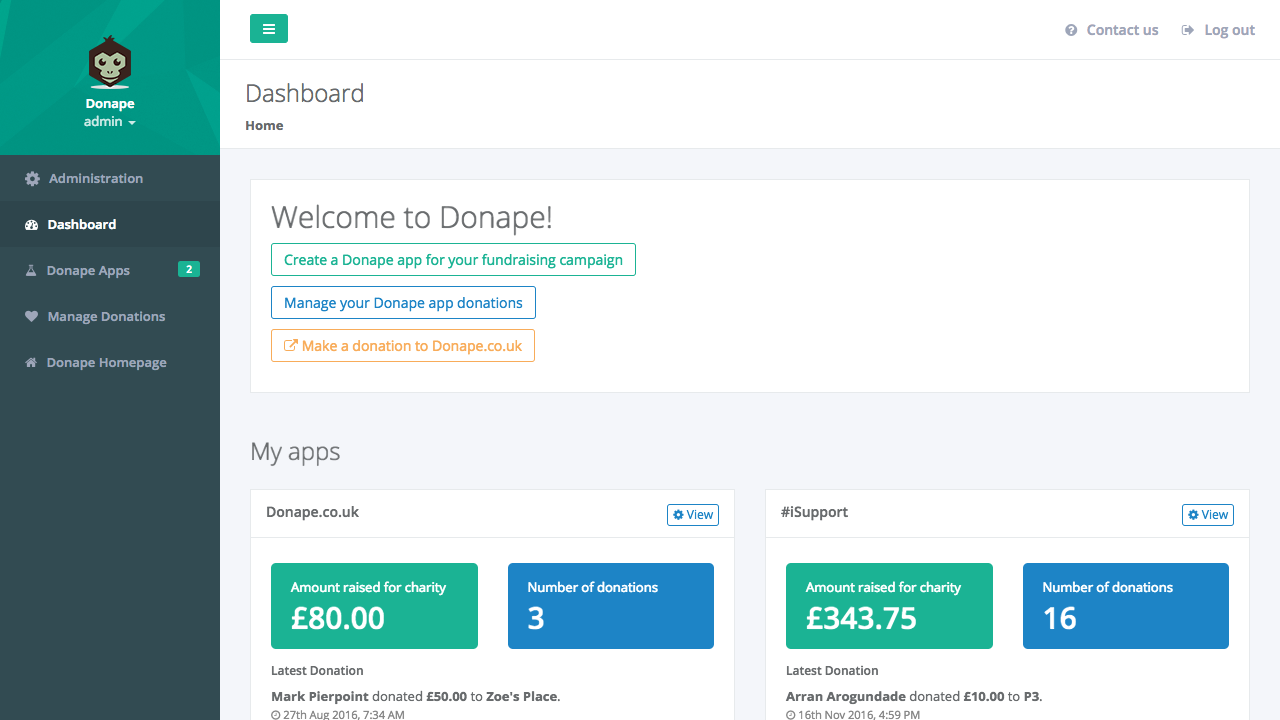Viewport: 1280px width, 720px height.
Task: Click the #iSupport card title
Action: pos(814,512)
